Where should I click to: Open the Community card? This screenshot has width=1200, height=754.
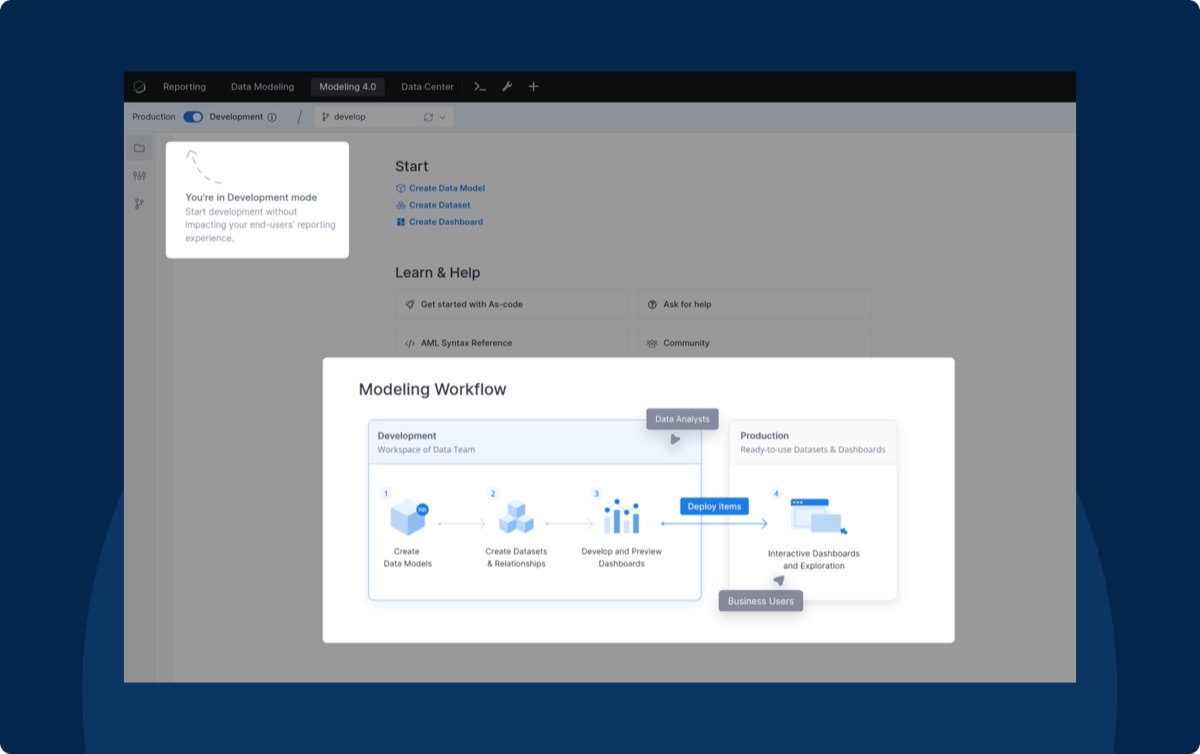[754, 343]
